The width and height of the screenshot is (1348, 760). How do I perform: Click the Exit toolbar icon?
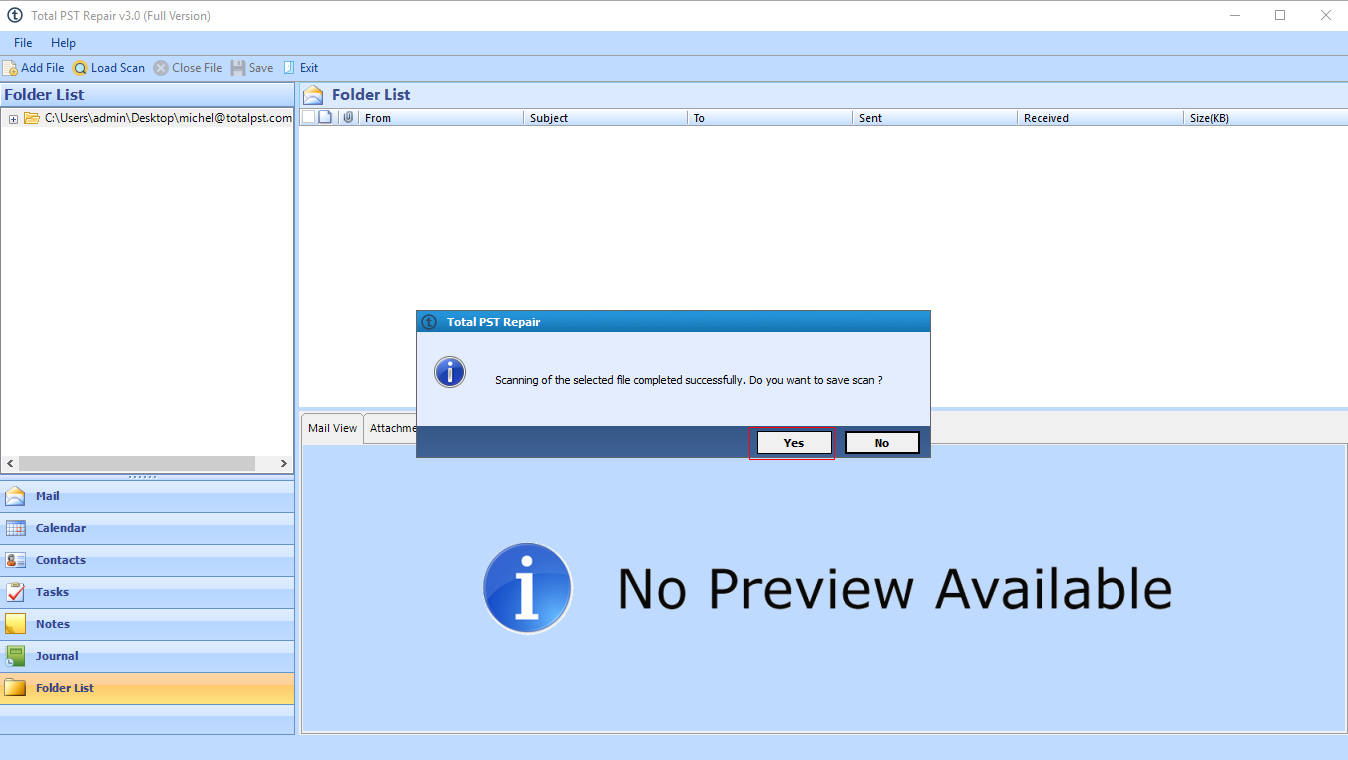pos(289,68)
